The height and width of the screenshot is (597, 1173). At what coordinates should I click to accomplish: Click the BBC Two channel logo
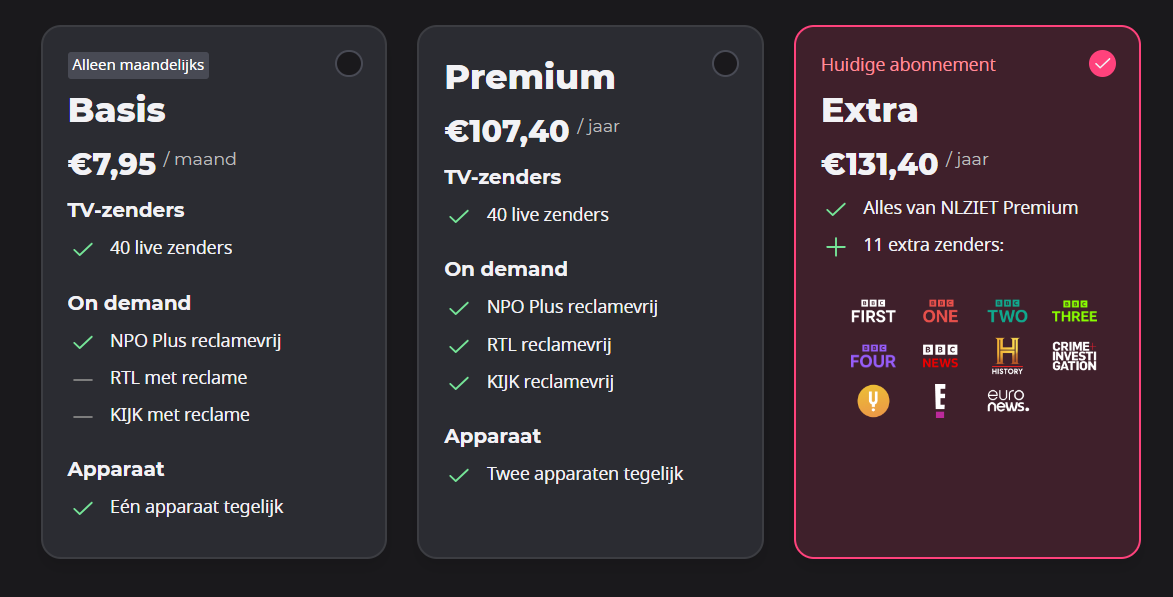click(x=1007, y=311)
